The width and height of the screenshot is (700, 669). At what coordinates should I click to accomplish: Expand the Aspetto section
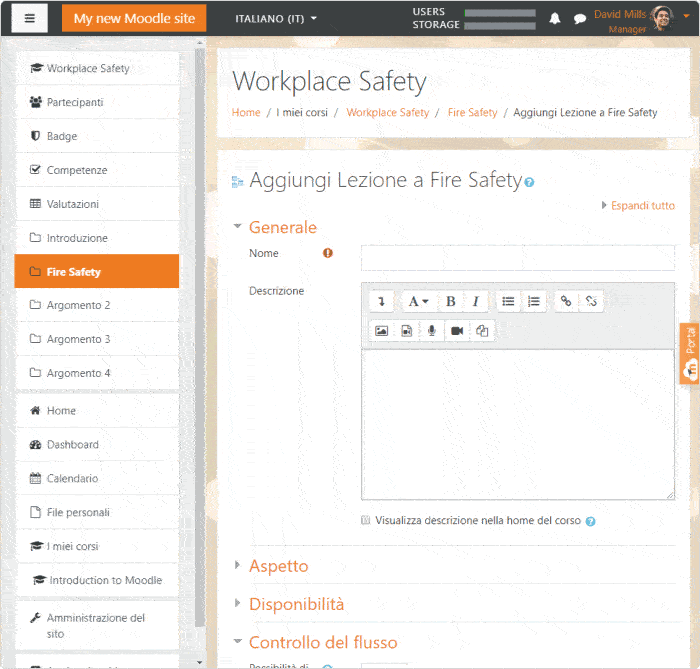278,566
